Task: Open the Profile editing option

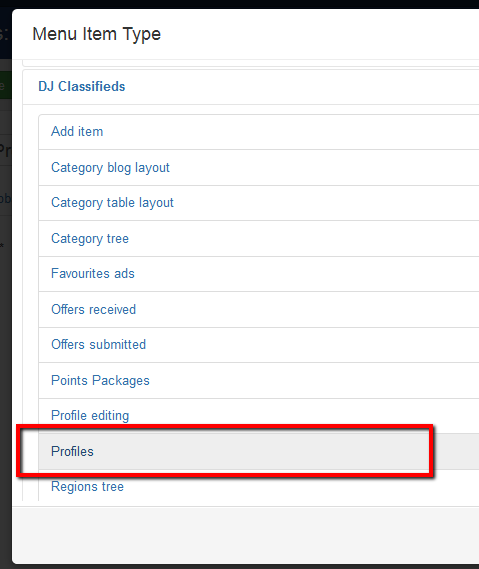Action: [x=259, y=416]
